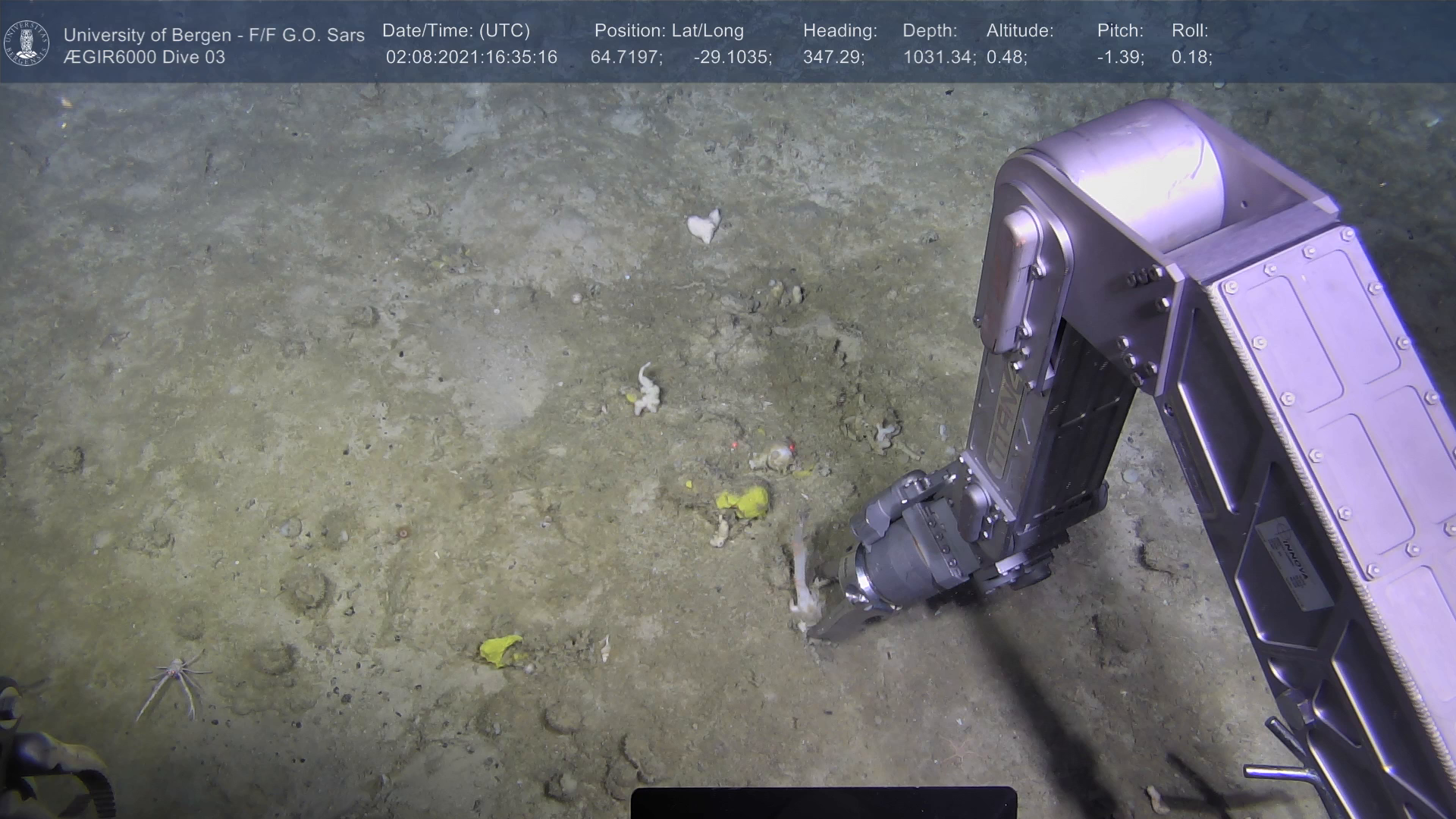
Task: Click the heading value 347.29
Action: (x=833, y=58)
